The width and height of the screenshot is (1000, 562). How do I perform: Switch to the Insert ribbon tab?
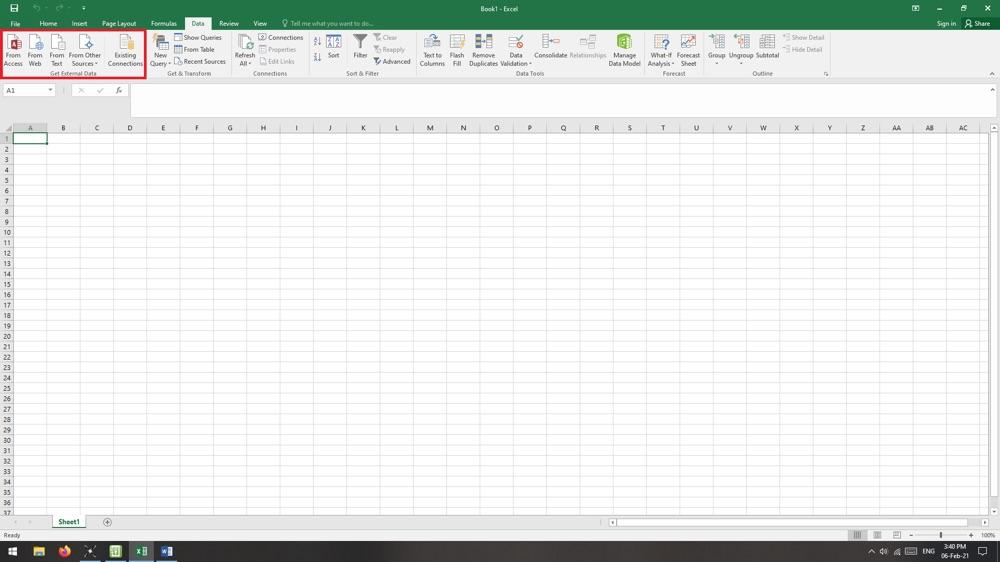pyautogui.click(x=79, y=23)
